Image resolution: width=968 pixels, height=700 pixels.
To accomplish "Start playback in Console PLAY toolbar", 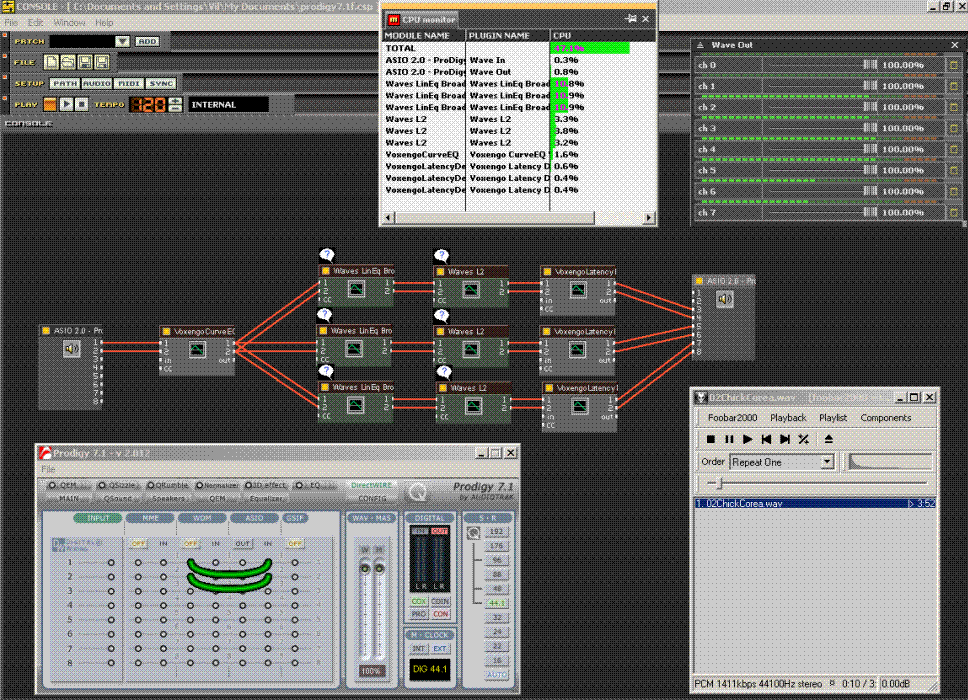I will coord(66,104).
